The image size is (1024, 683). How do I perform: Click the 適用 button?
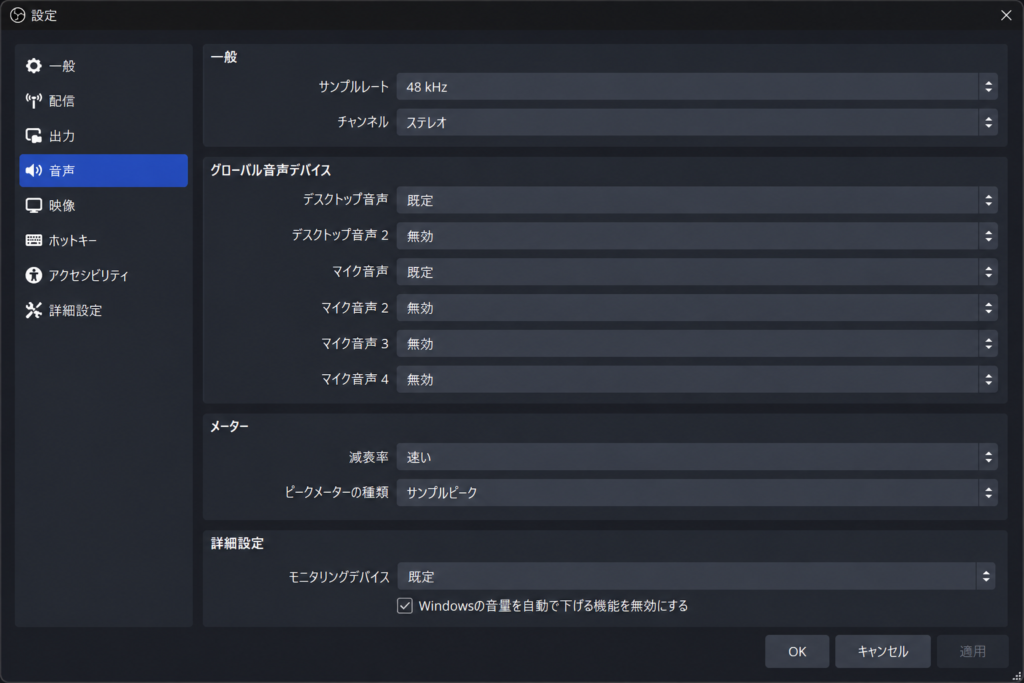(x=972, y=652)
